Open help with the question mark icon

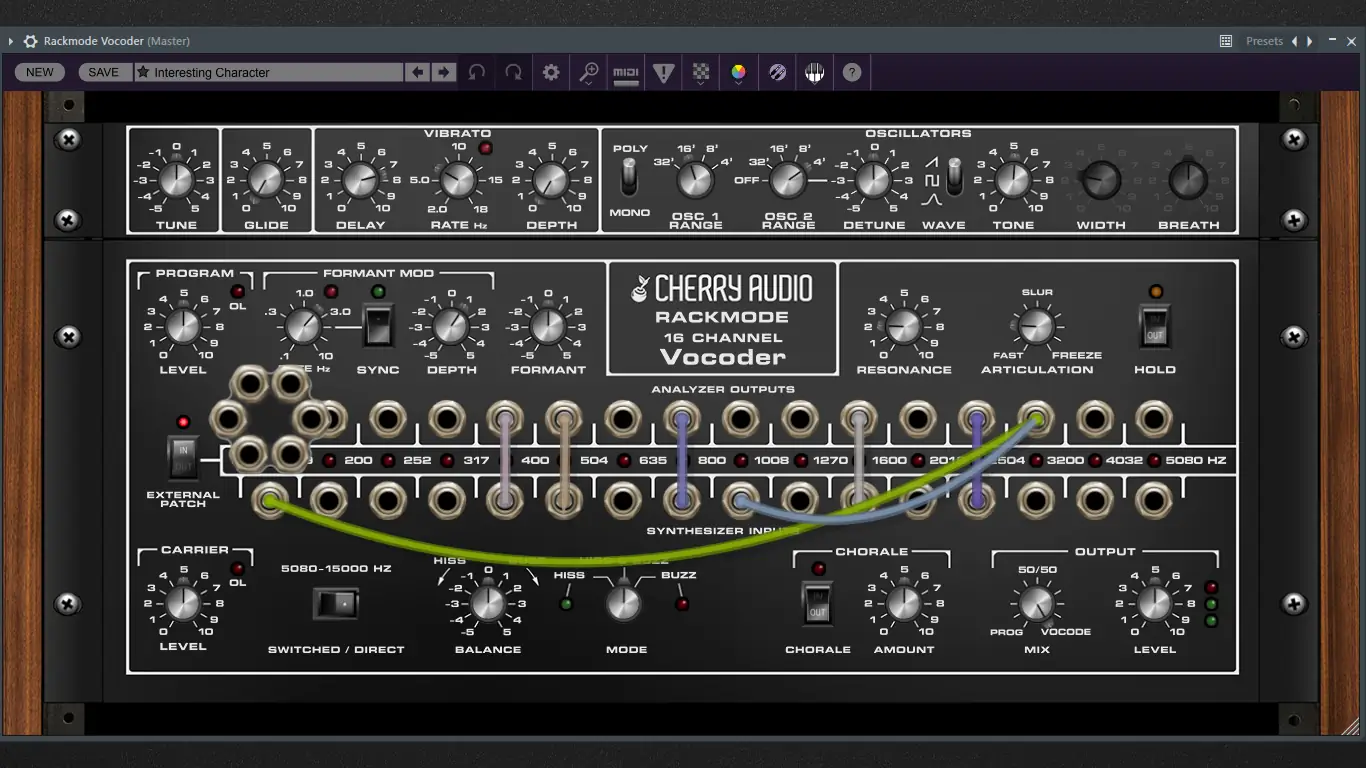tap(852, 72)
